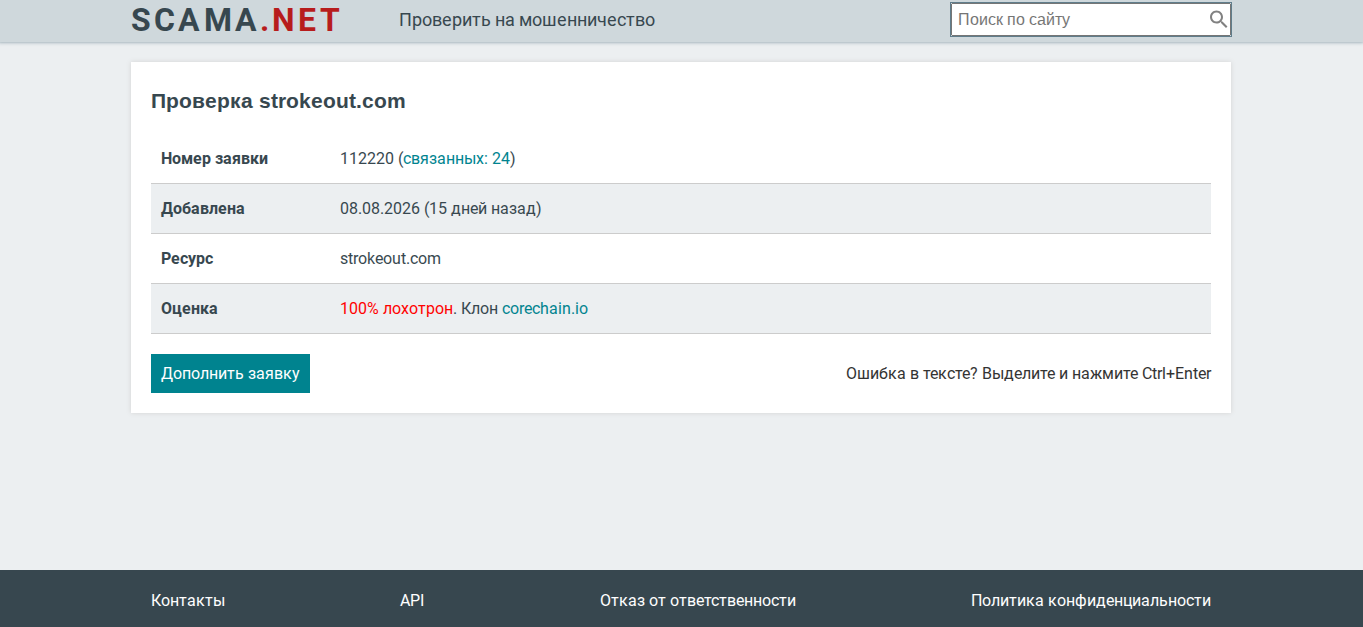This screenshot has width=1363, height=627.
Task: Click the date '08.08.2026 (15 дней назад)'
Action: pyautogui.click(x=441, y=208)
